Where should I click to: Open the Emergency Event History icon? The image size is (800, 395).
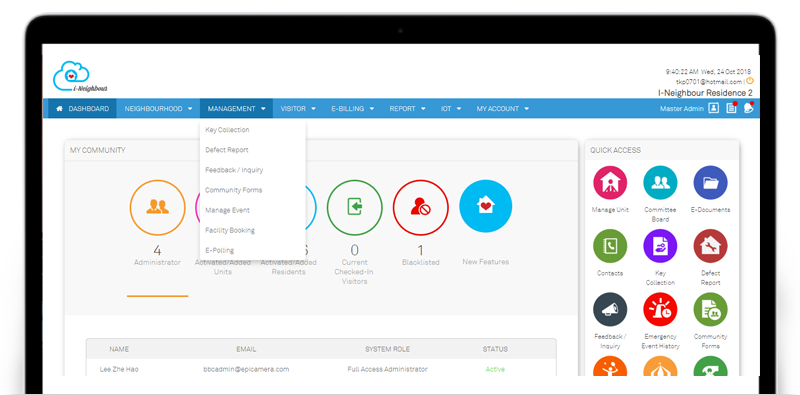pos(660,309)
